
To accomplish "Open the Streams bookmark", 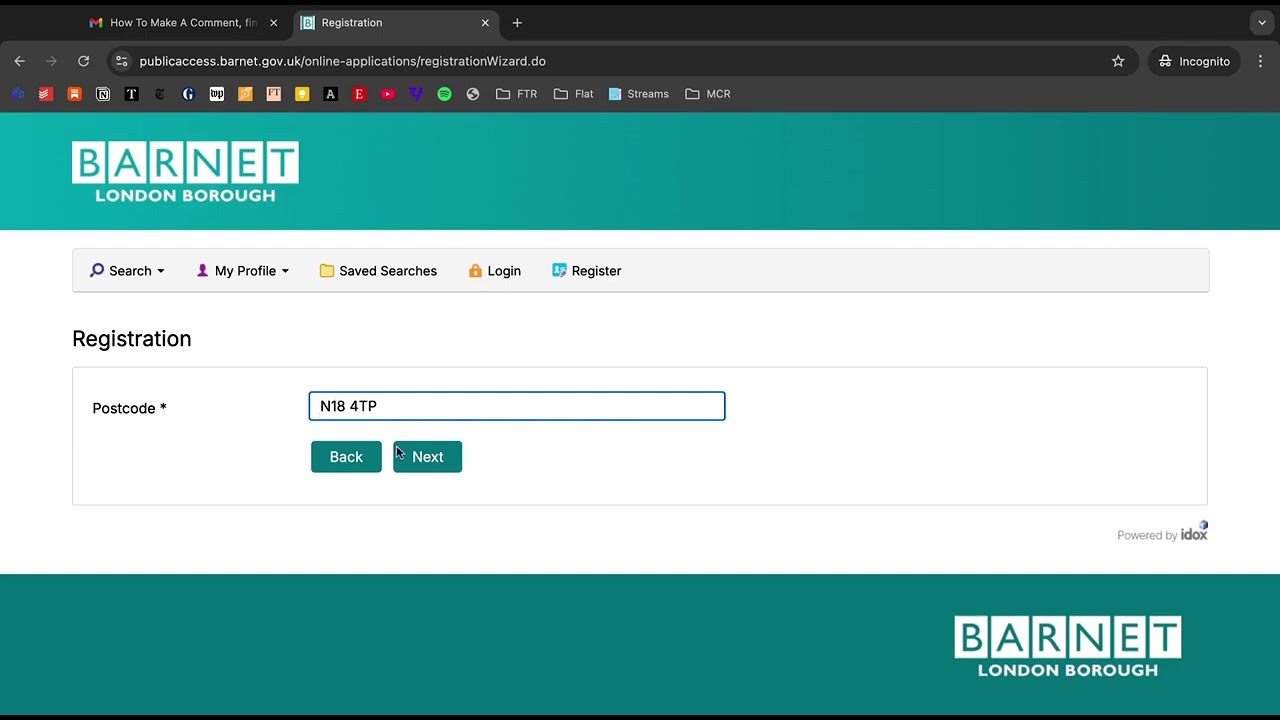I will 639,94.
